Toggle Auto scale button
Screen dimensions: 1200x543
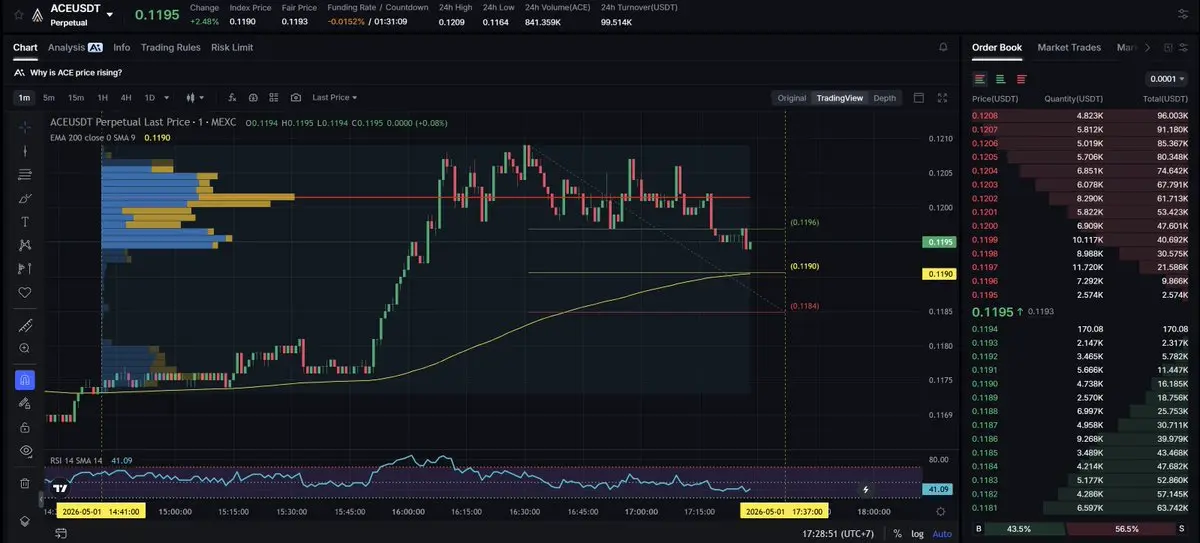point(943,534)
